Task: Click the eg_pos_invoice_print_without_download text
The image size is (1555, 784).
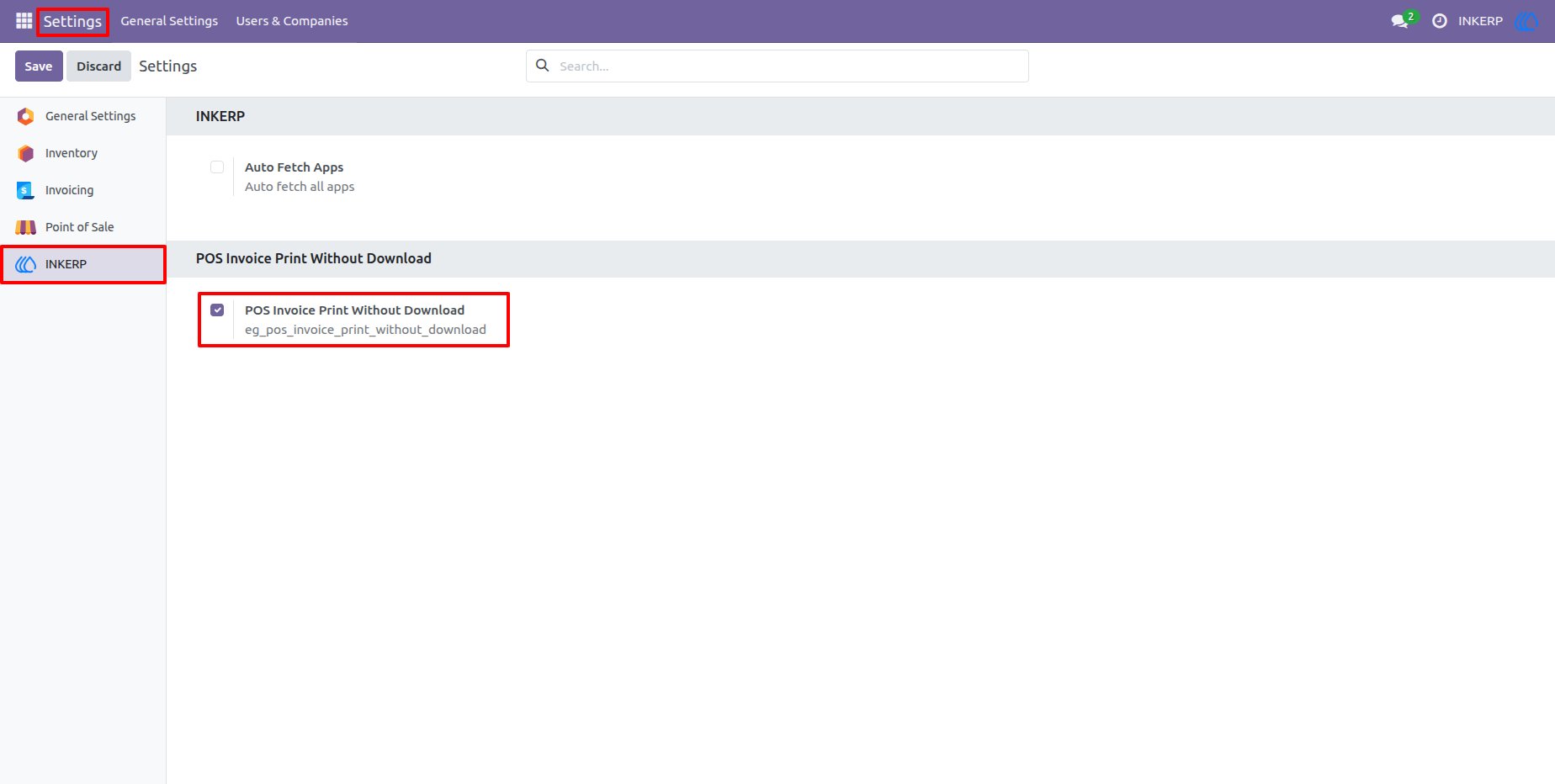Action: click(x=365, y=330)
